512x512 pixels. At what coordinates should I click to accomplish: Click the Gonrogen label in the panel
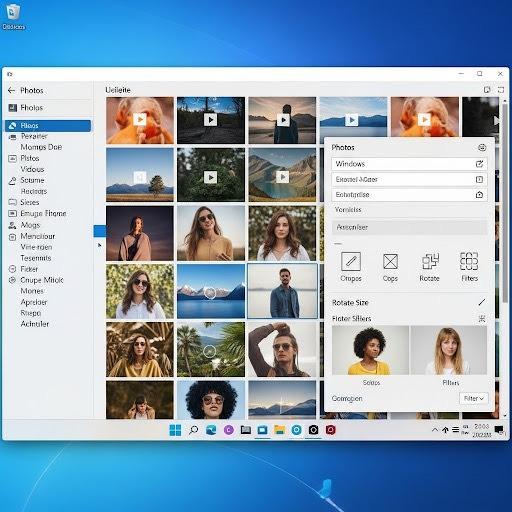[x=347, y=398]
